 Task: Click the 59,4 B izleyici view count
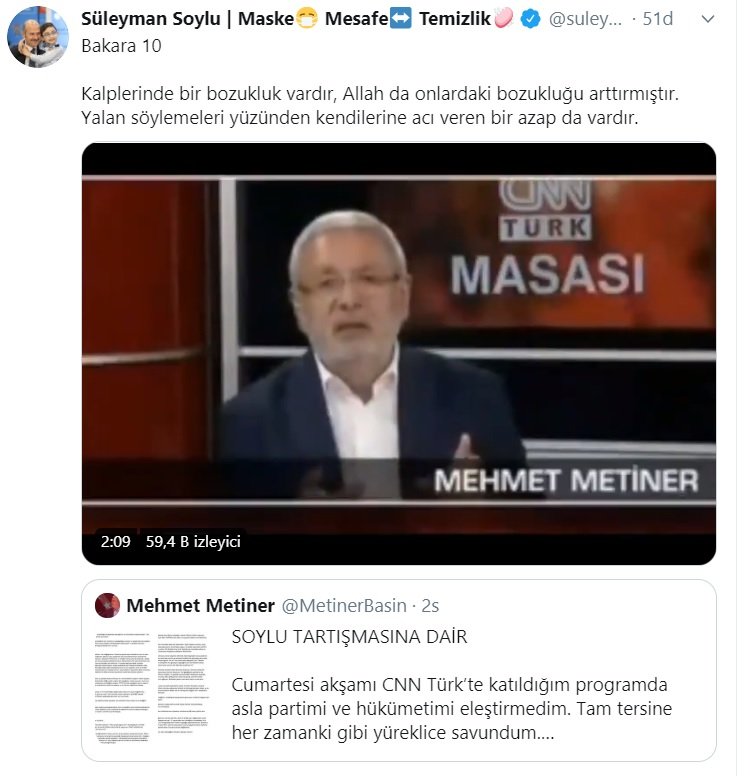pyautogui.click(x=193, y=541)
